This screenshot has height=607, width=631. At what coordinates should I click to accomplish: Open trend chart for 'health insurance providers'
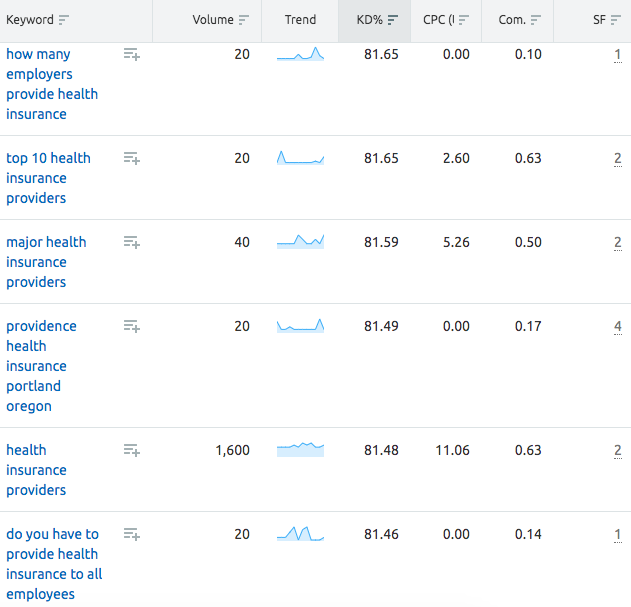[x=300, y=449]
